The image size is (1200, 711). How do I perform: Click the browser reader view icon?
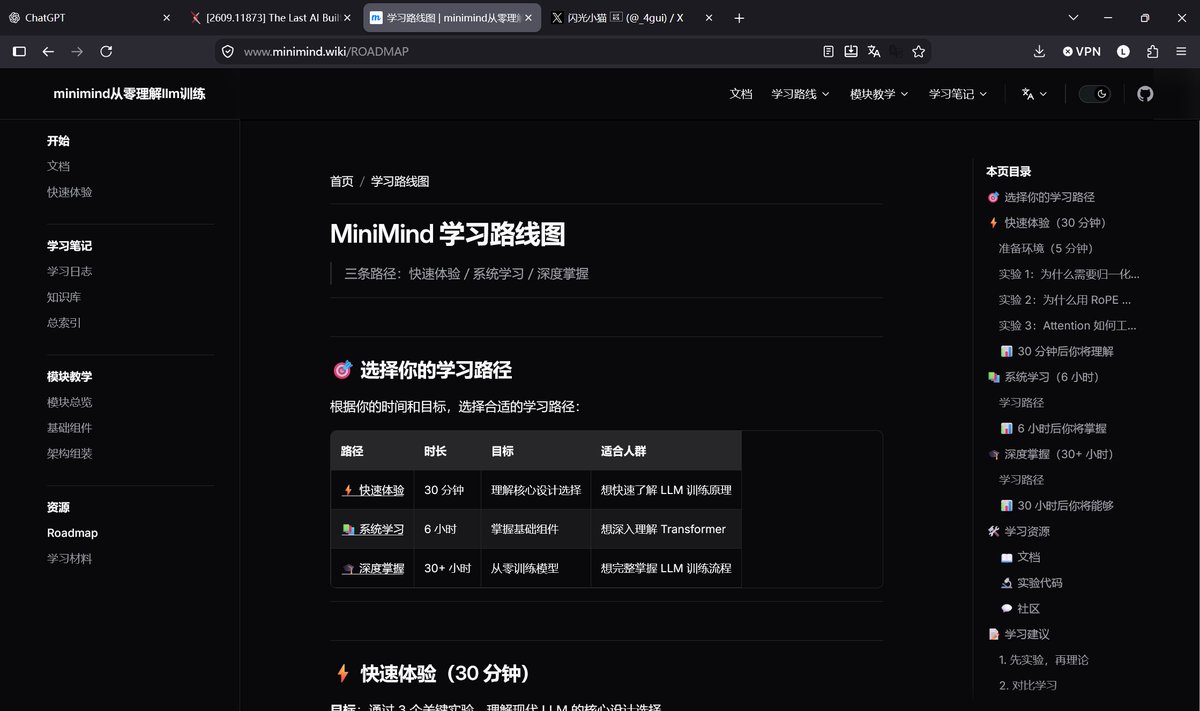828,51
